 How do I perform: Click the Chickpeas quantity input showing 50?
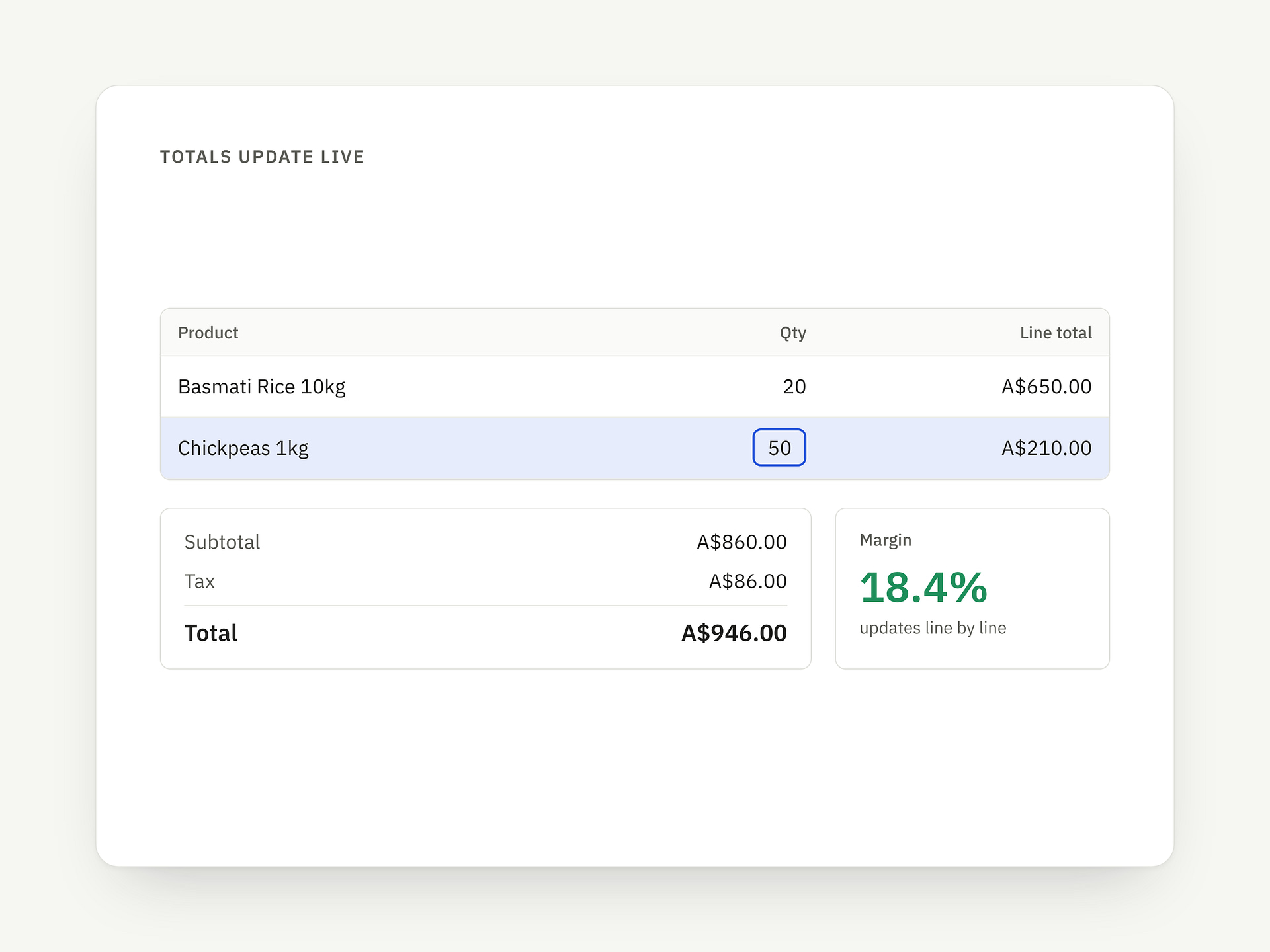click(x=779, y=448)
